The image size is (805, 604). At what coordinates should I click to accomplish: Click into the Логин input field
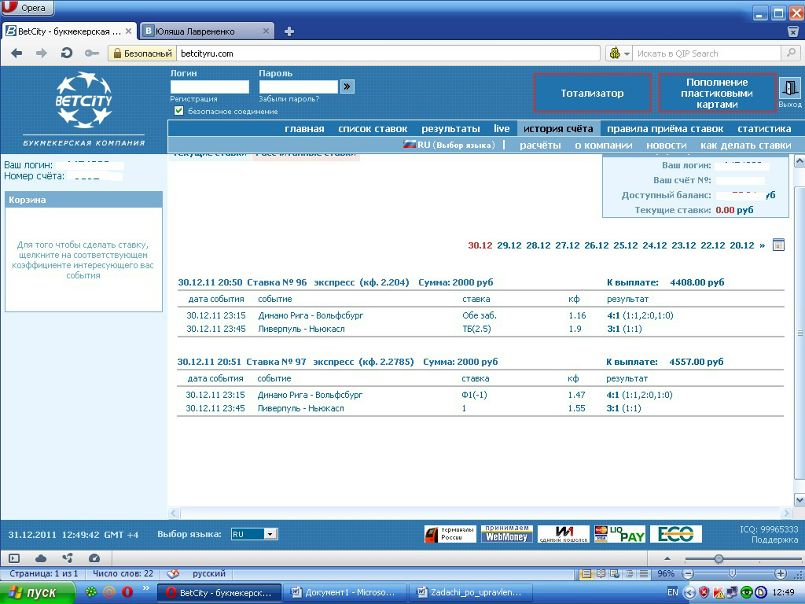209,87
